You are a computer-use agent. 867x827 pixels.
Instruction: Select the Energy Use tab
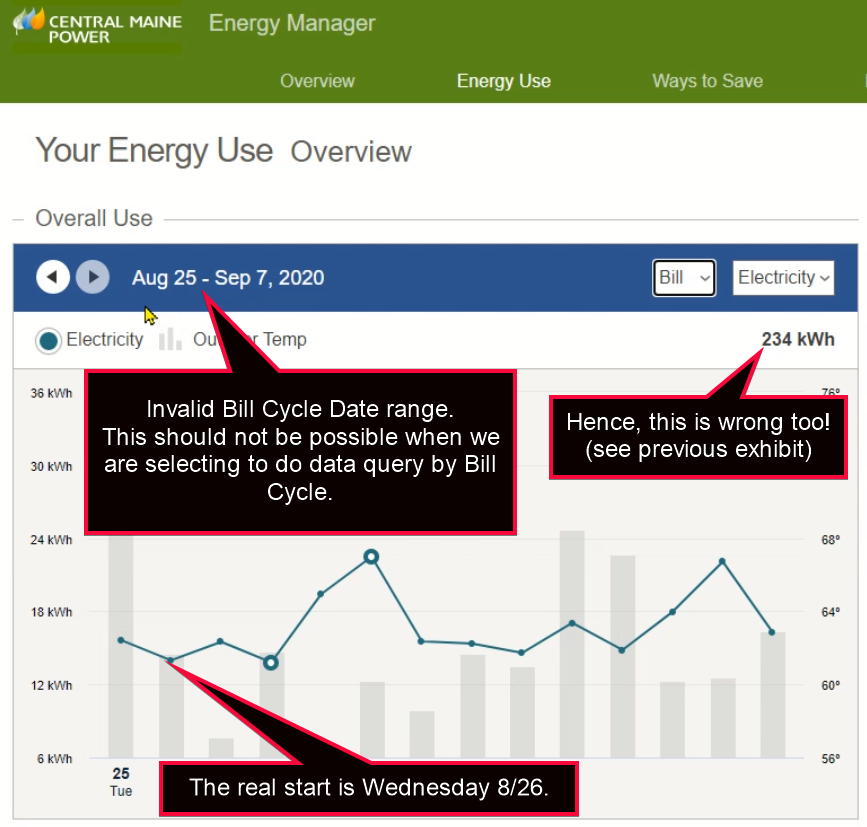pyautogui.click(x=503, y=81)
